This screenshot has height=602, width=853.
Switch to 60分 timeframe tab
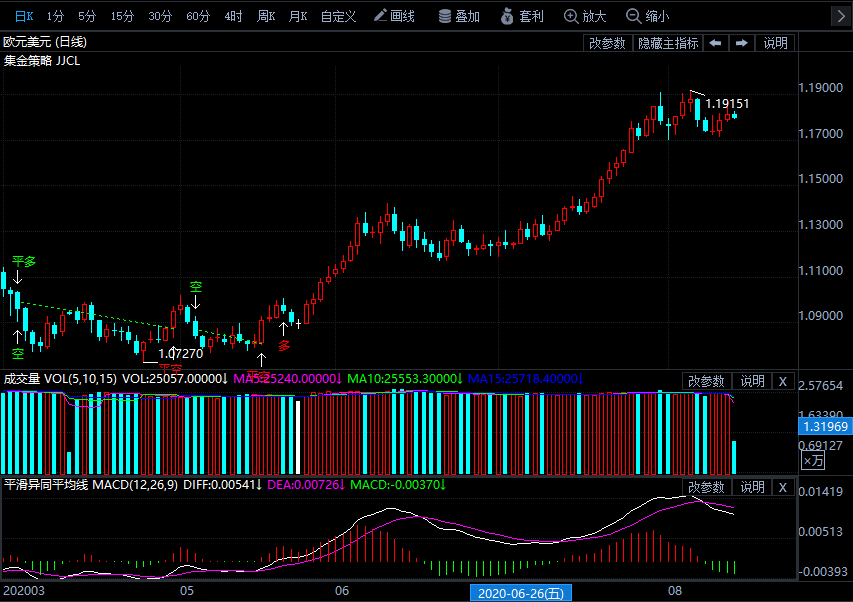(x=198, y=16)
